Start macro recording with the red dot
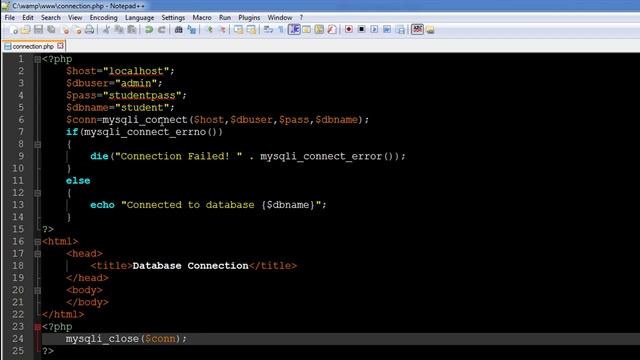 (x=349, y=29)
